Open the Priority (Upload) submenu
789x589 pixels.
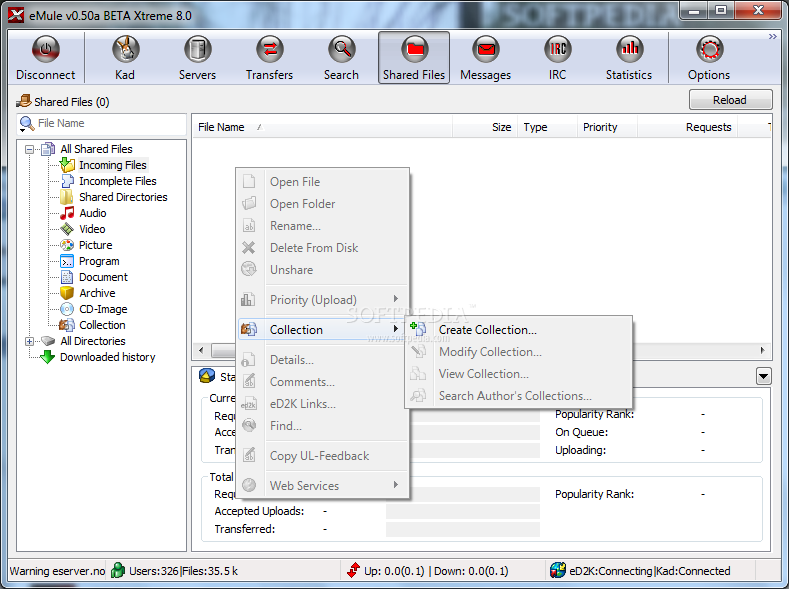323,300
